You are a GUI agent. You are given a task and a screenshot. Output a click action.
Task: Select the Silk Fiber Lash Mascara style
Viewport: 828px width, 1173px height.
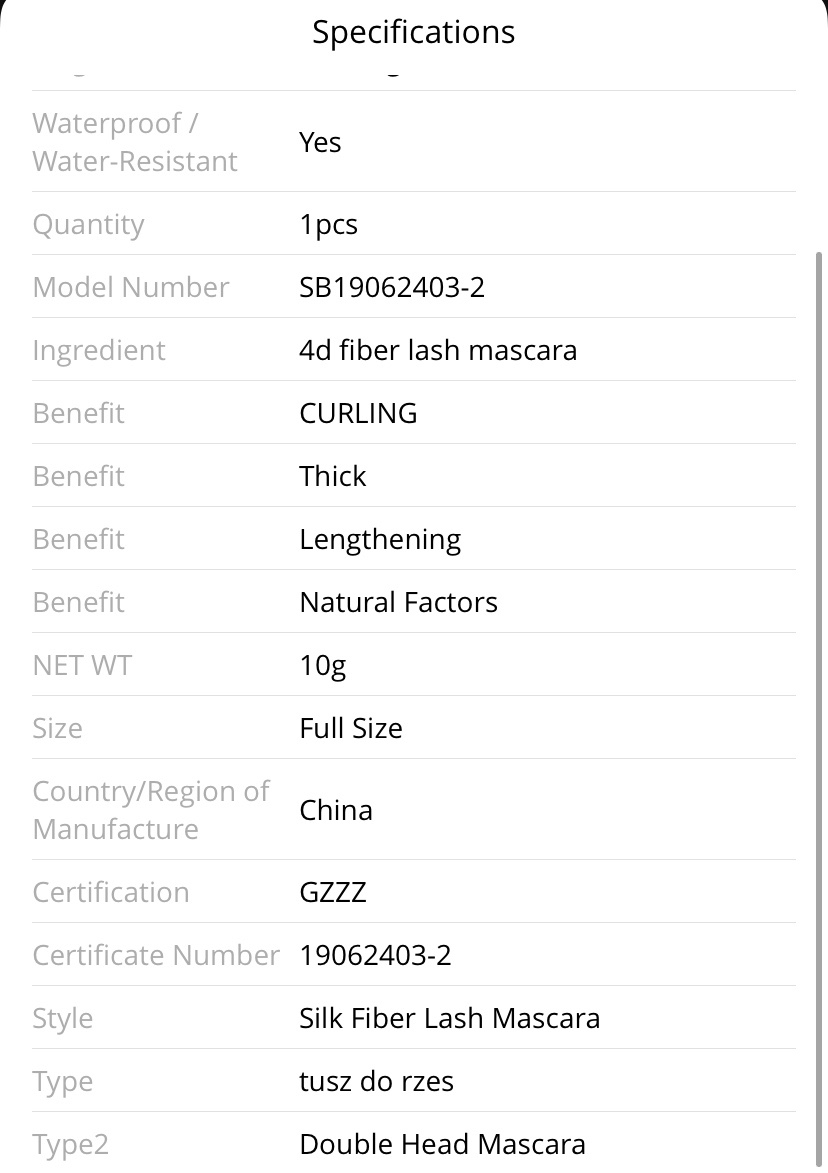pos(450,1018)
